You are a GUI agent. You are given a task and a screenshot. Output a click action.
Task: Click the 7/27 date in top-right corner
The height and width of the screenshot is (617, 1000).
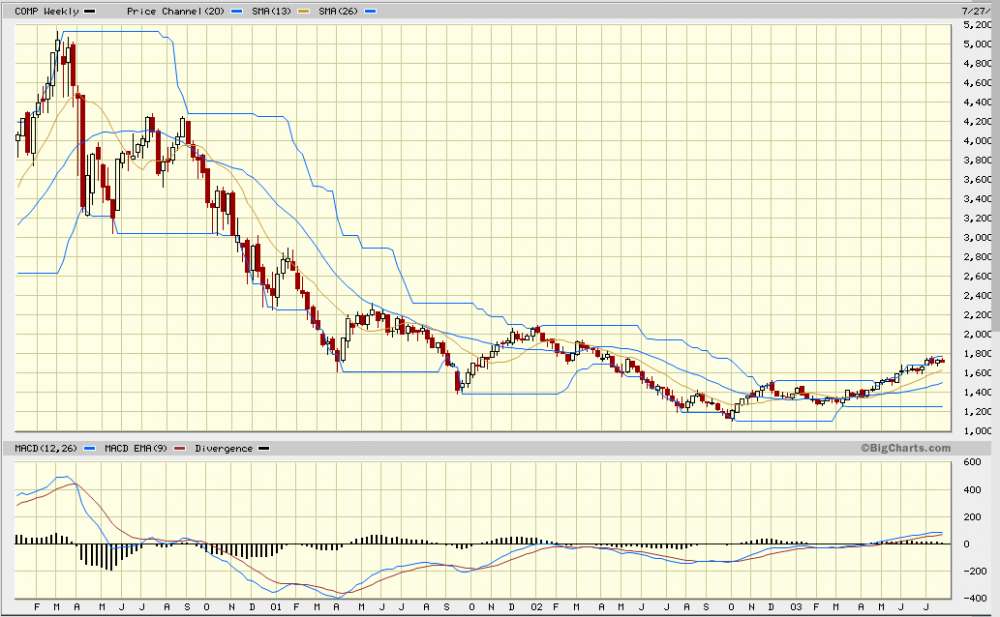click(x=985, y=9)
